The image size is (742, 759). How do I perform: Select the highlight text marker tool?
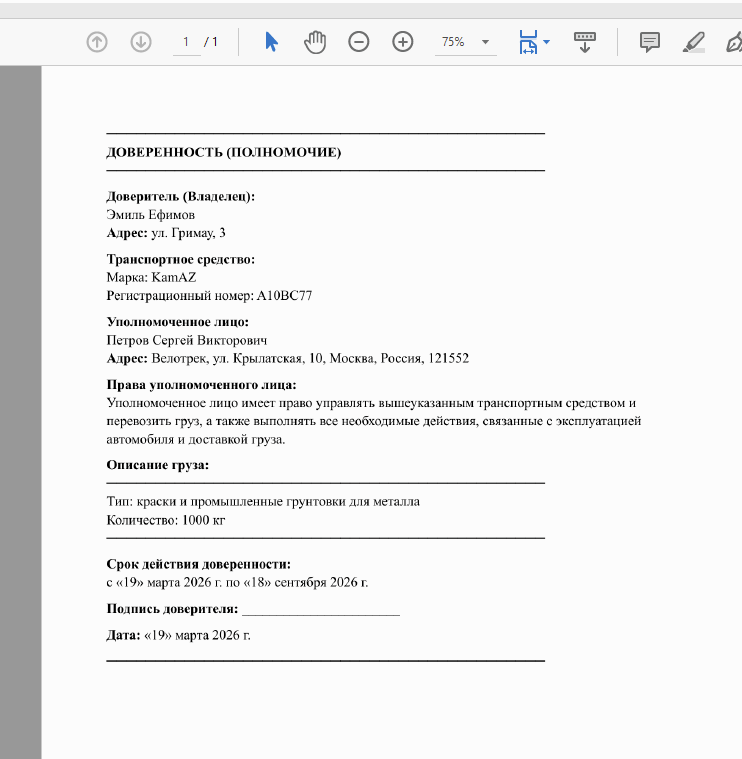694,42
